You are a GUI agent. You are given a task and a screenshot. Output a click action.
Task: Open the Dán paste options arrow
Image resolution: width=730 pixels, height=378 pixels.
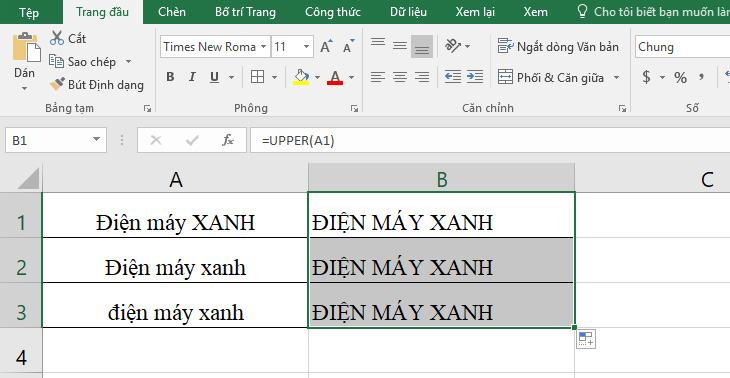[25, 88]
